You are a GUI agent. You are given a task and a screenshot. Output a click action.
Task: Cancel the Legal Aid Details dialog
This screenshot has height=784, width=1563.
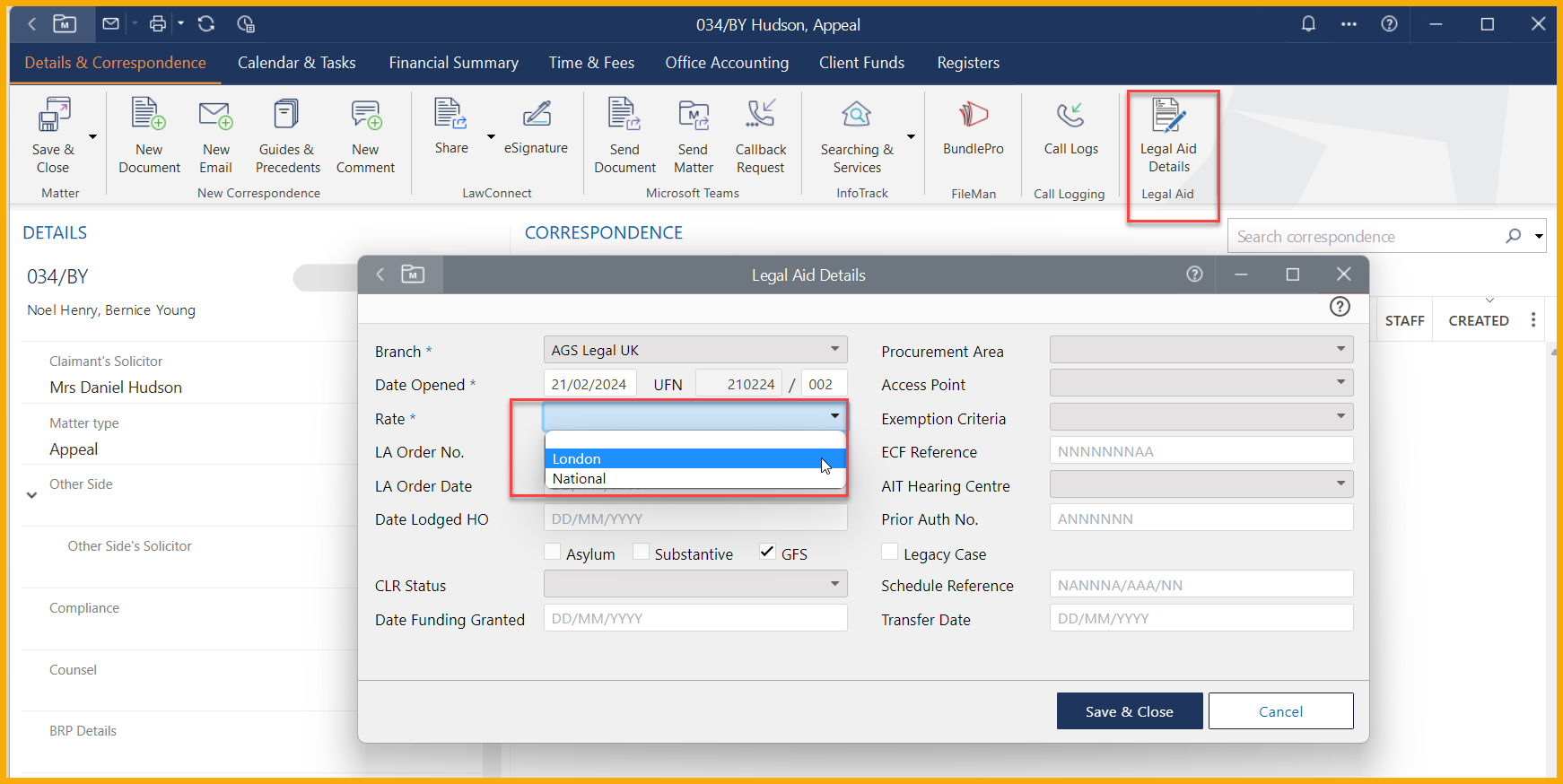pyautogui.click(x=1280, y=711)
